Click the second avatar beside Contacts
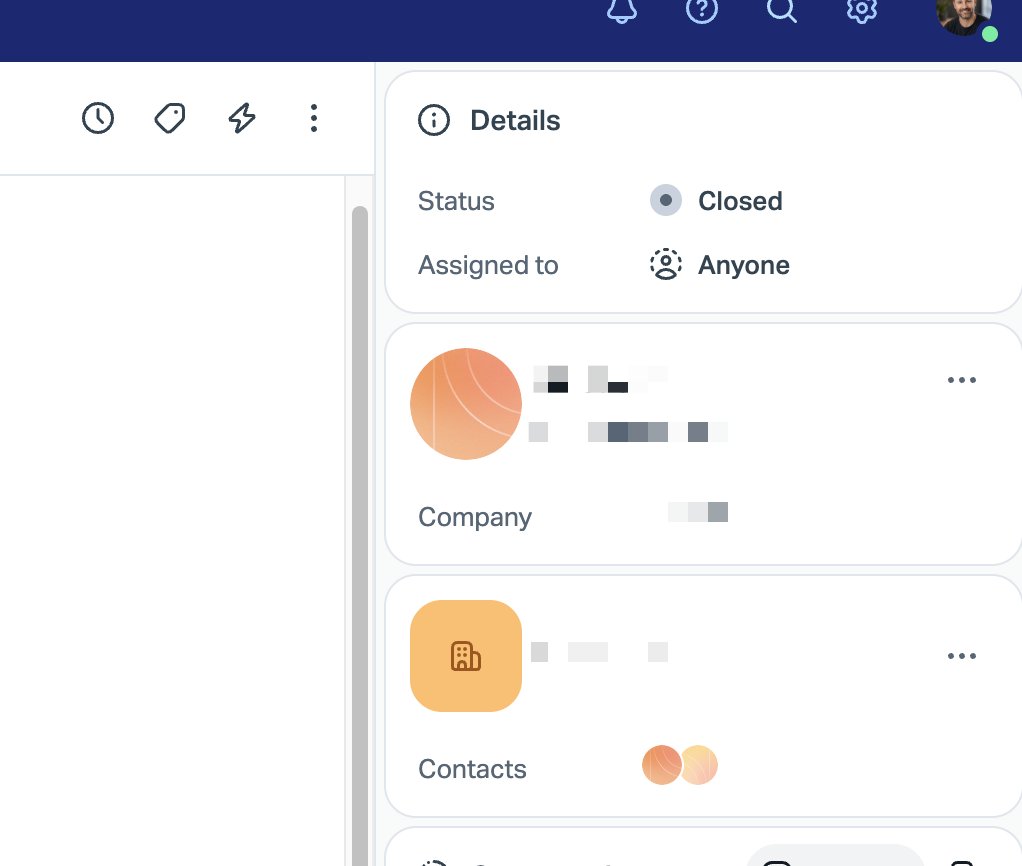This screenshot has height=866, width=1022. [700, 765]
